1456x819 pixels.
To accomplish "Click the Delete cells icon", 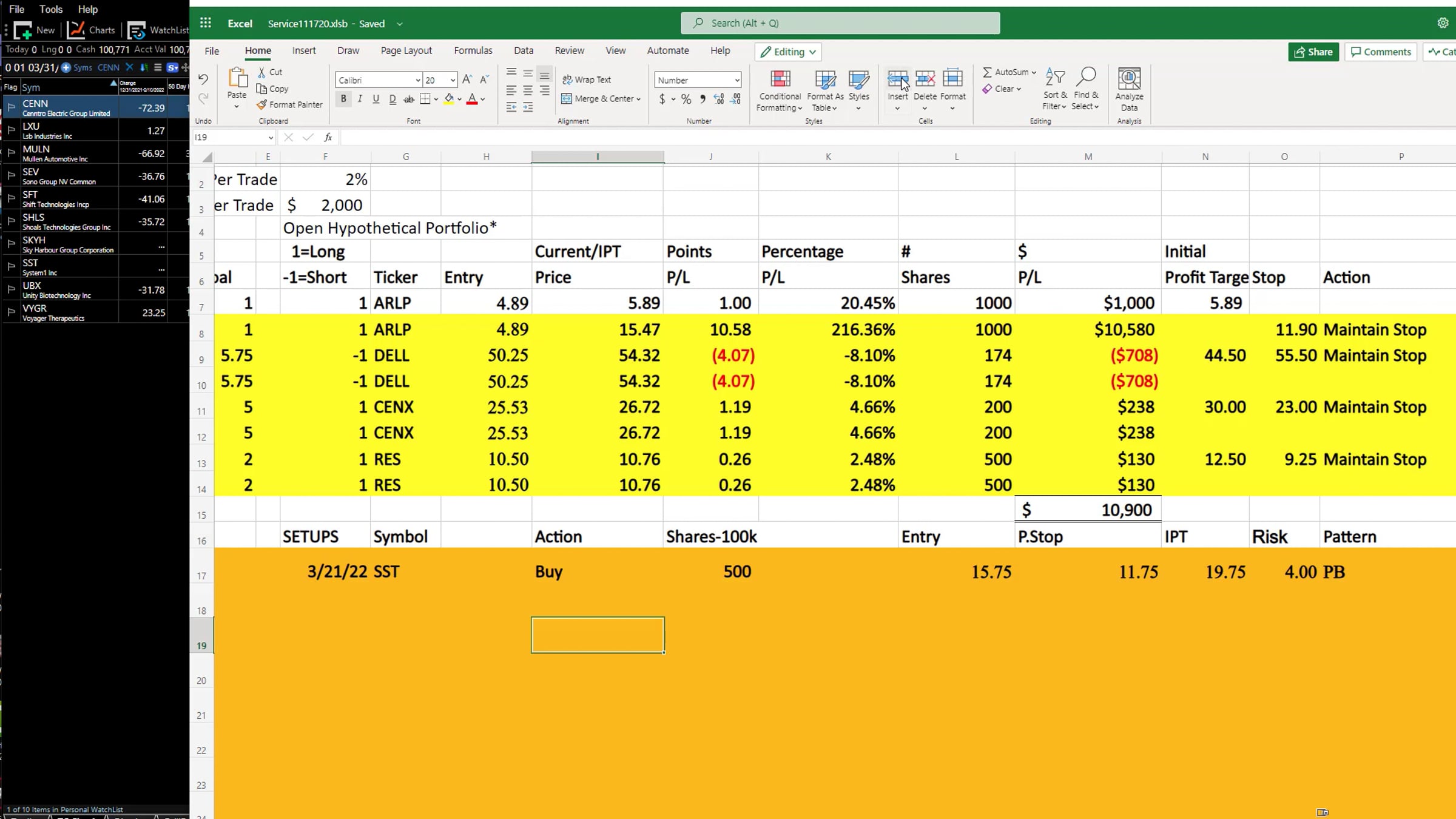I will click(x=925, y=79).
